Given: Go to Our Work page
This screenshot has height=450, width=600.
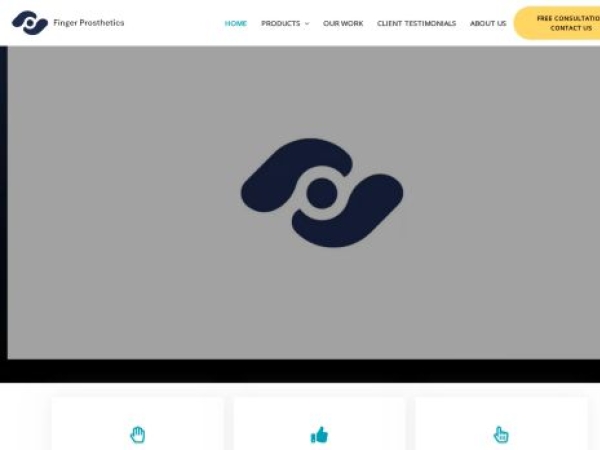Looking at the screenshot, I should (343, 23).
